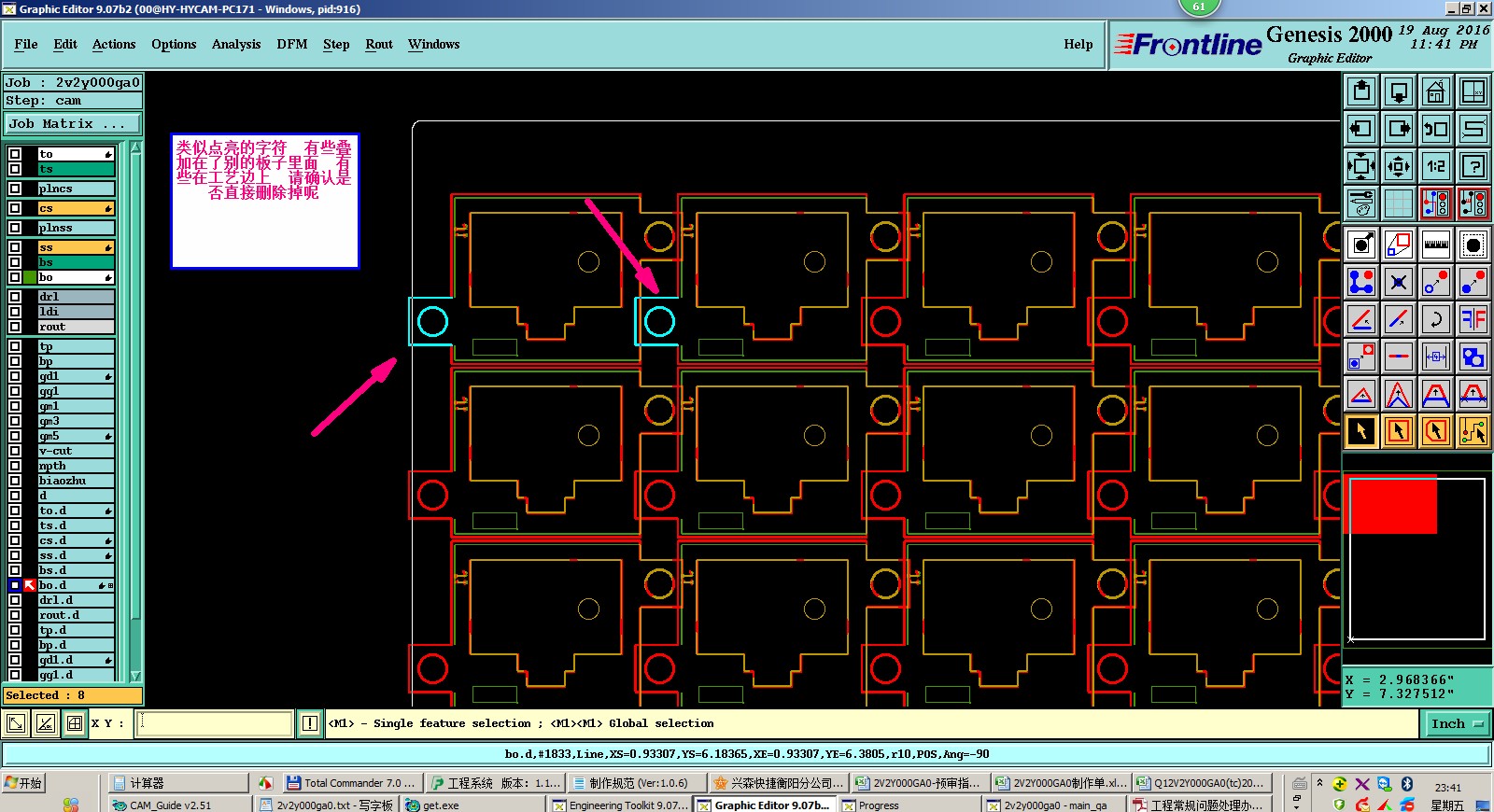The image size is (1494, 812).
Task: Click the pan up view icon
Action: click(x=1361, y=91)
